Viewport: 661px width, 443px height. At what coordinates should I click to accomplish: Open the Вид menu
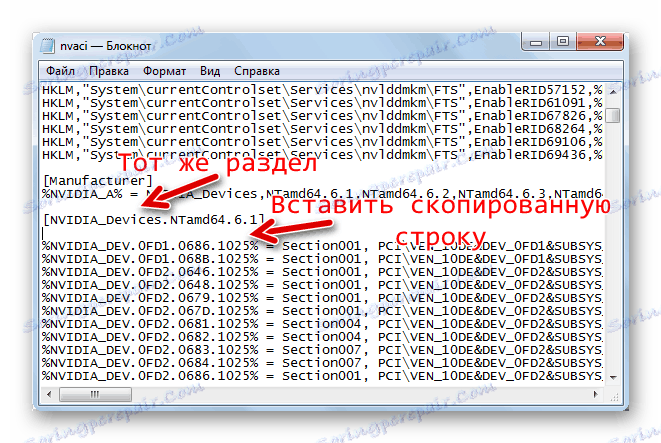click(210, 71)
